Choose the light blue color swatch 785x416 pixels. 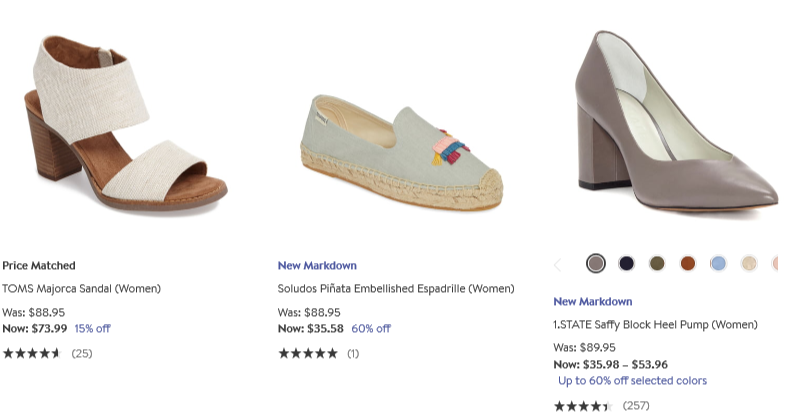[x=718, y=264]
